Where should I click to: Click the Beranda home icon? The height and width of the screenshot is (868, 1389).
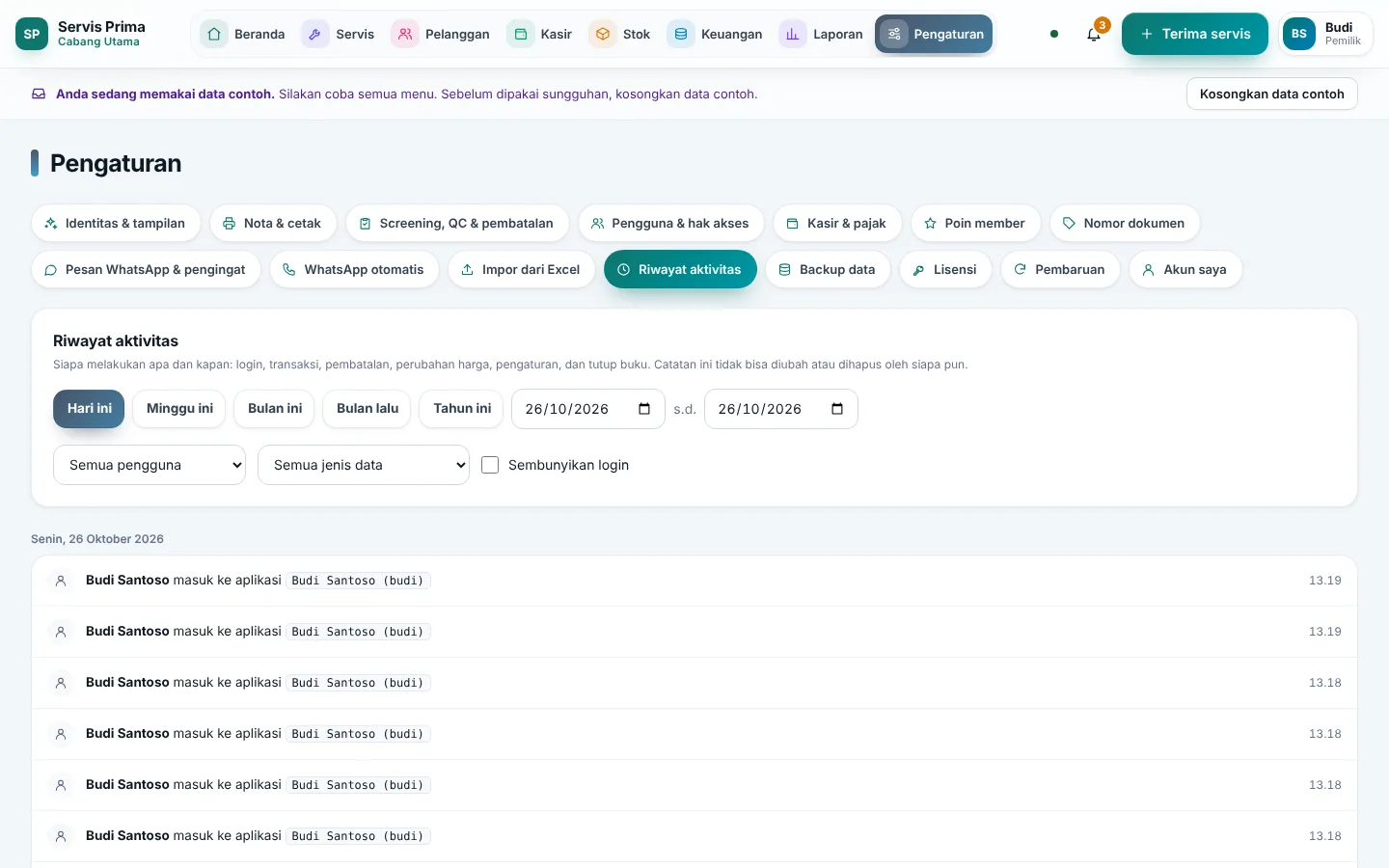coord(214,34)
